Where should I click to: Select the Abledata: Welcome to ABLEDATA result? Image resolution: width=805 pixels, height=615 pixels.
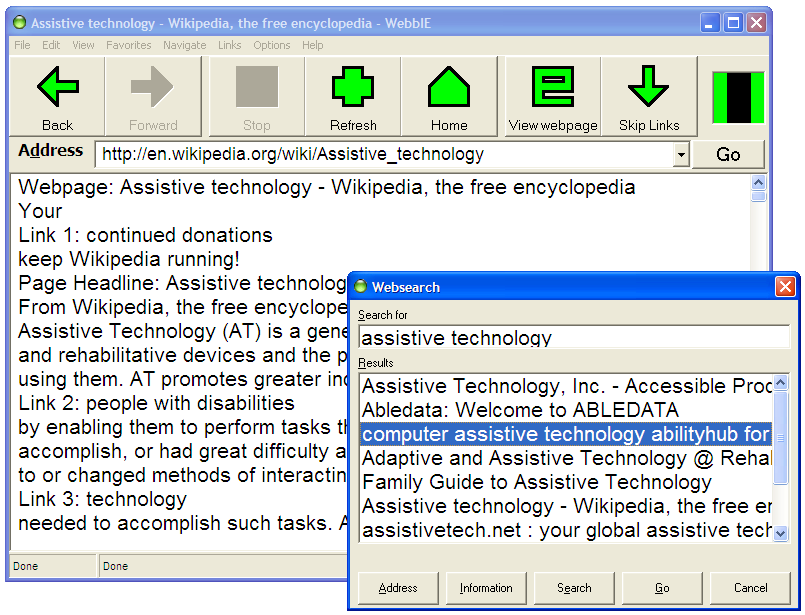[x=520, y=410]
